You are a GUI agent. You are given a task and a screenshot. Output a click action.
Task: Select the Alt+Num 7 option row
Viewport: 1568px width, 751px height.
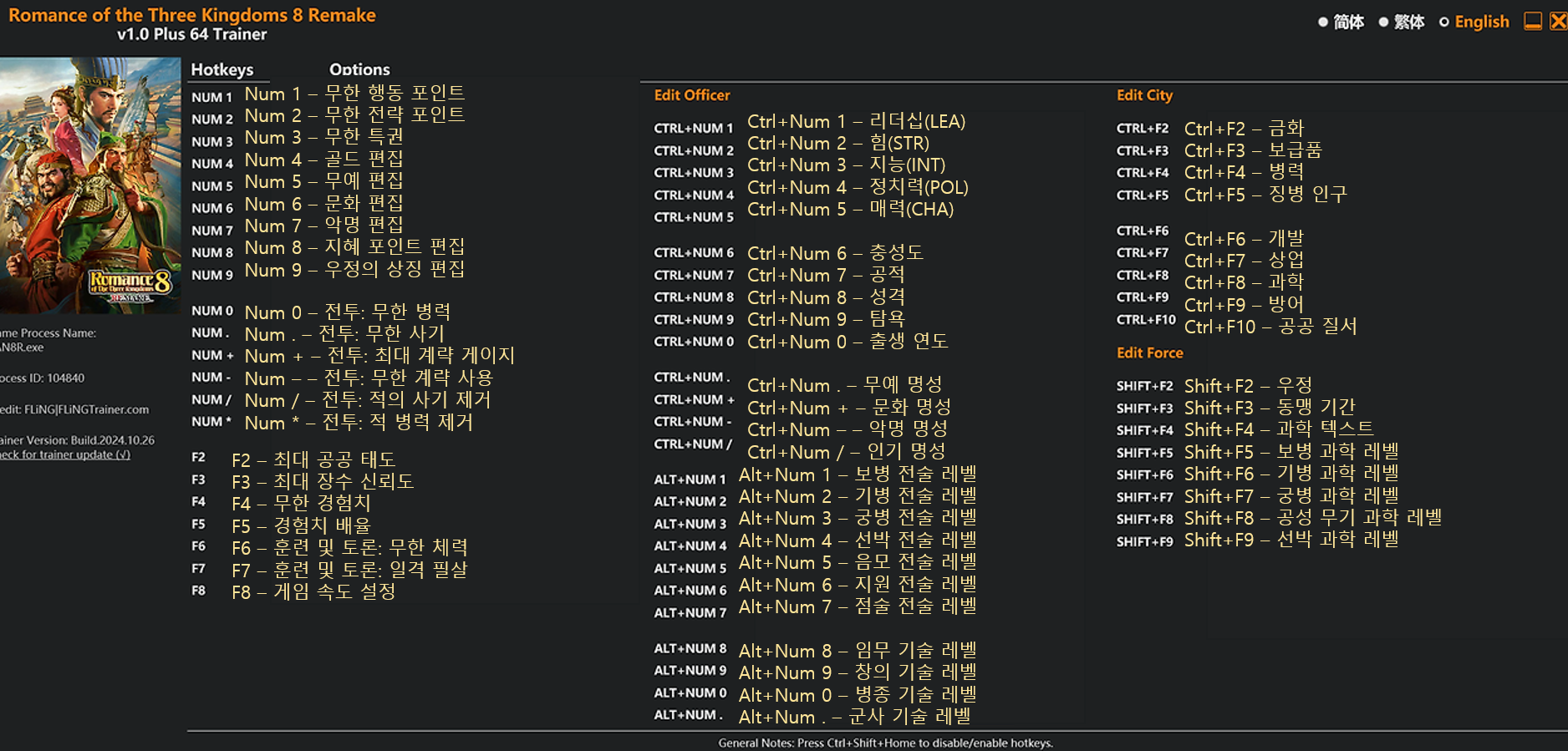858,606
